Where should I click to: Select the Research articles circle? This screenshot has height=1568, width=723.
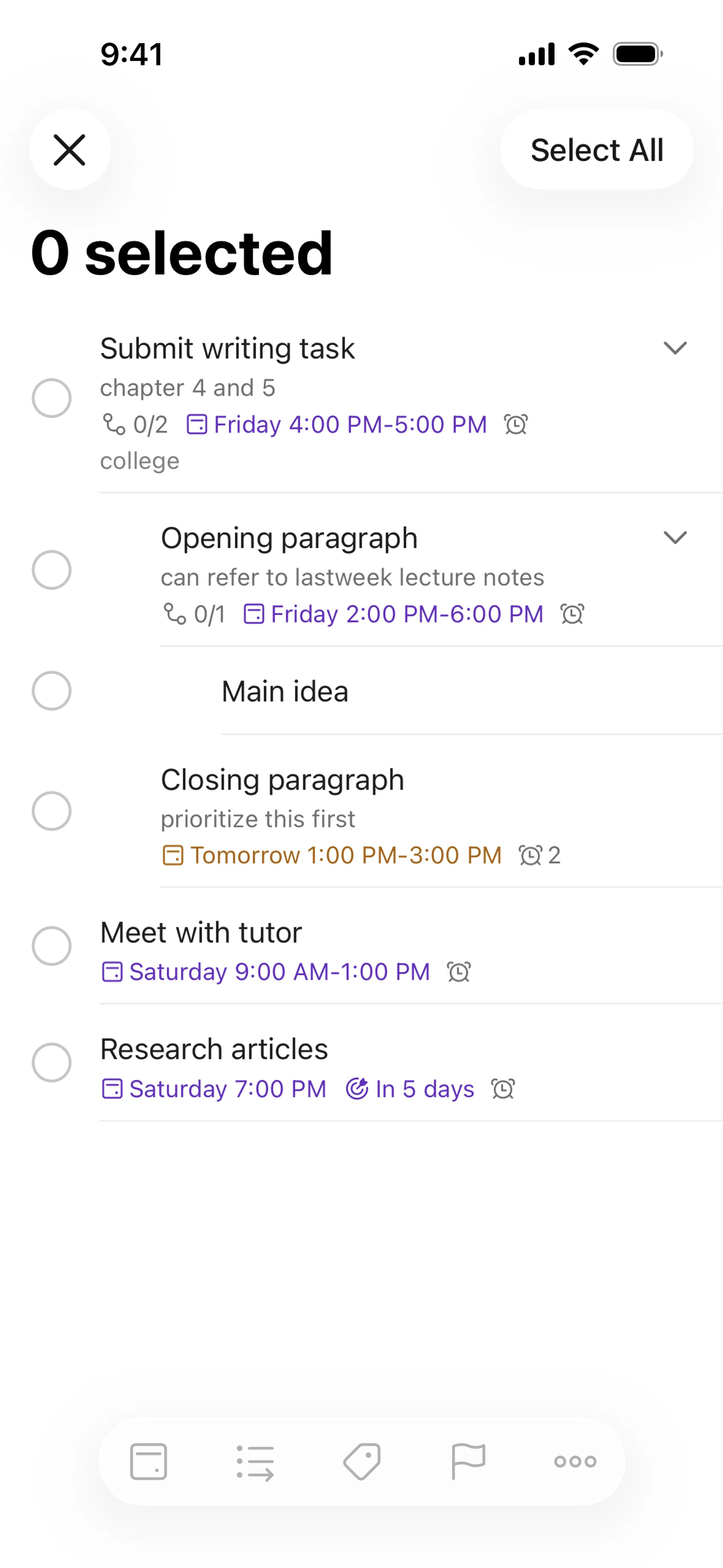(x=52, y=1063)
